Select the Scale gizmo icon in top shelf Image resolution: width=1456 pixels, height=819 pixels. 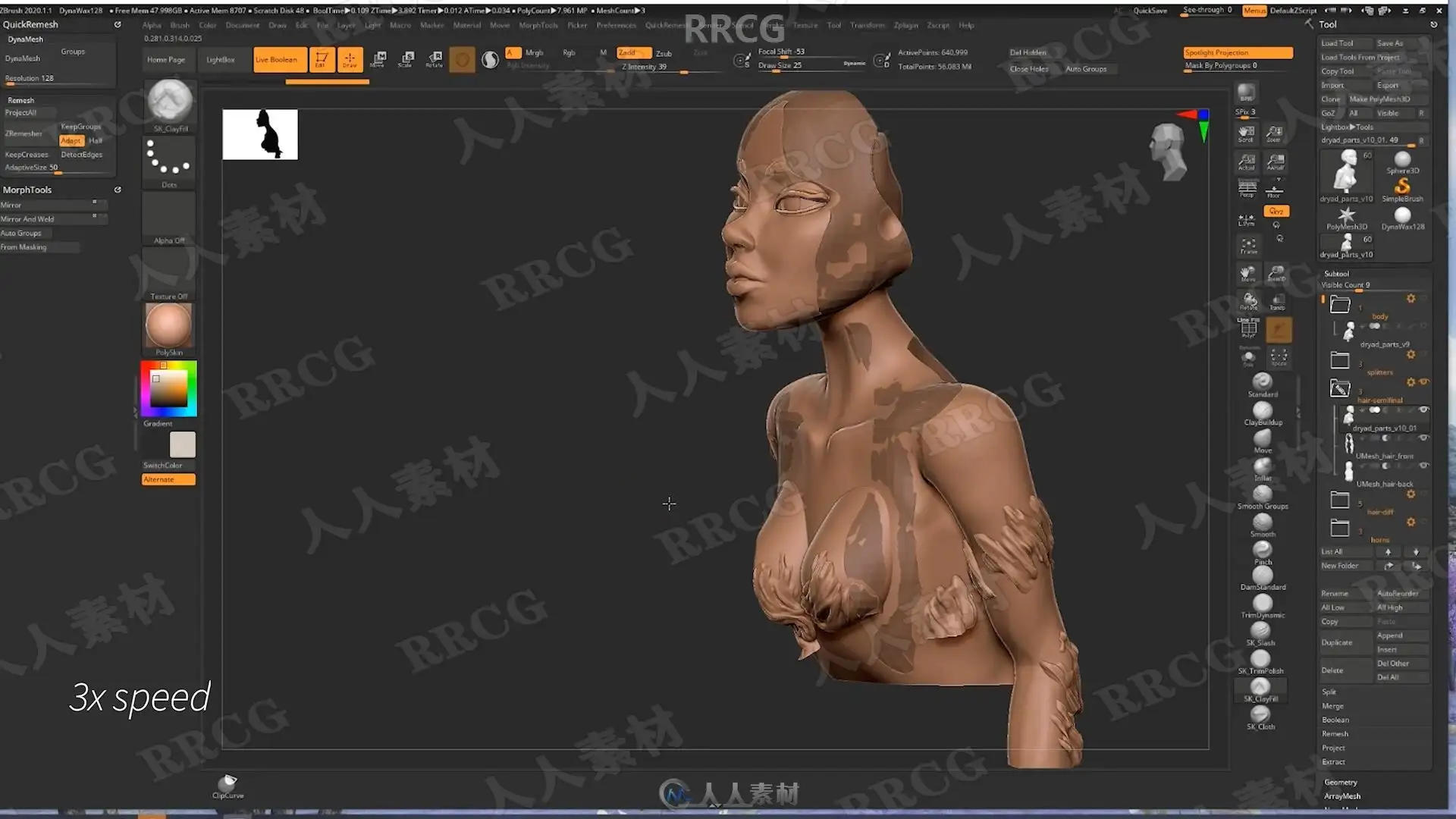406,59
